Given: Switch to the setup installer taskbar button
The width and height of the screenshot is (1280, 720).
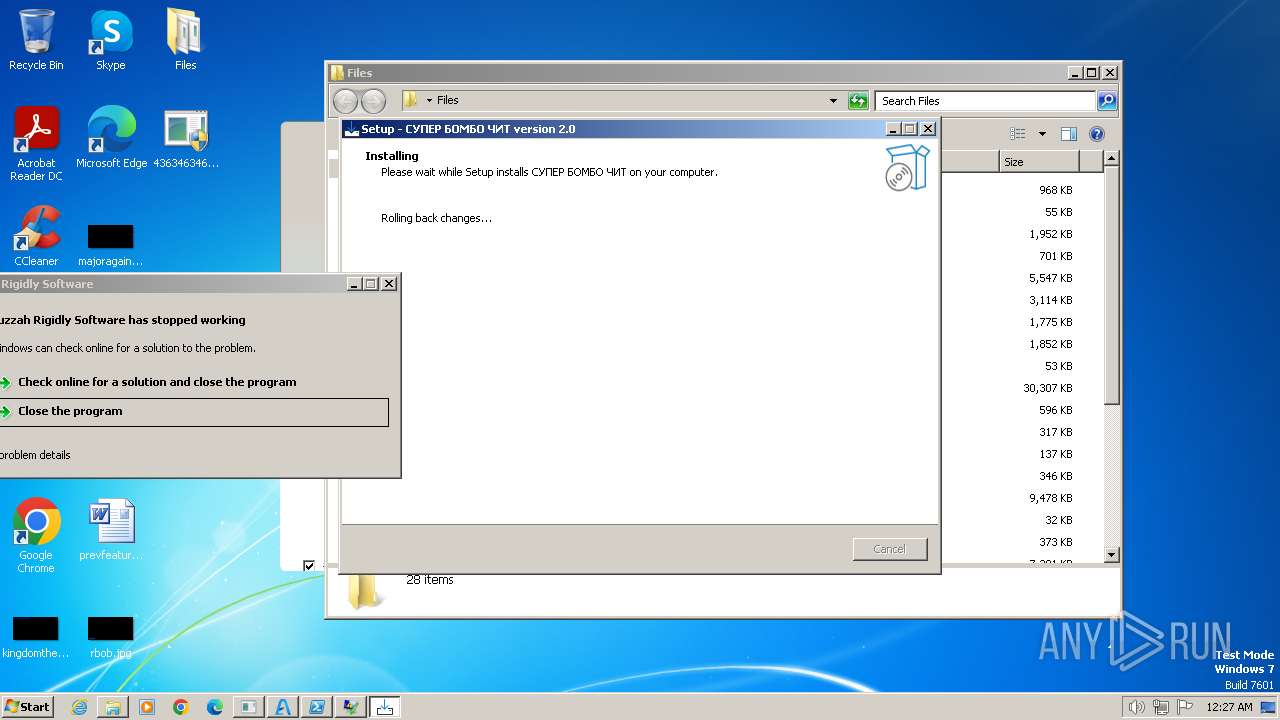Looking at the screenshot, I should [385, 707].
